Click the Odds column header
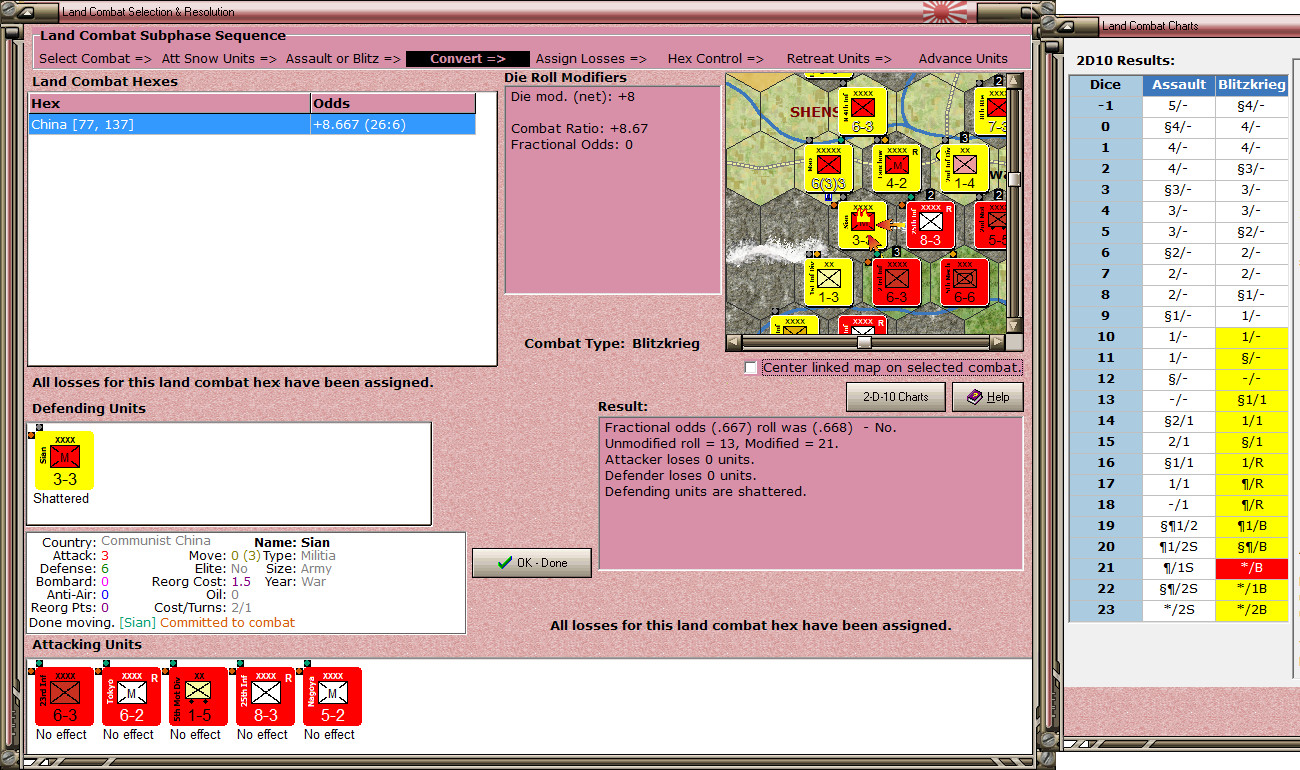Screen dimensions: 1300x770 [x=393, y=104]
